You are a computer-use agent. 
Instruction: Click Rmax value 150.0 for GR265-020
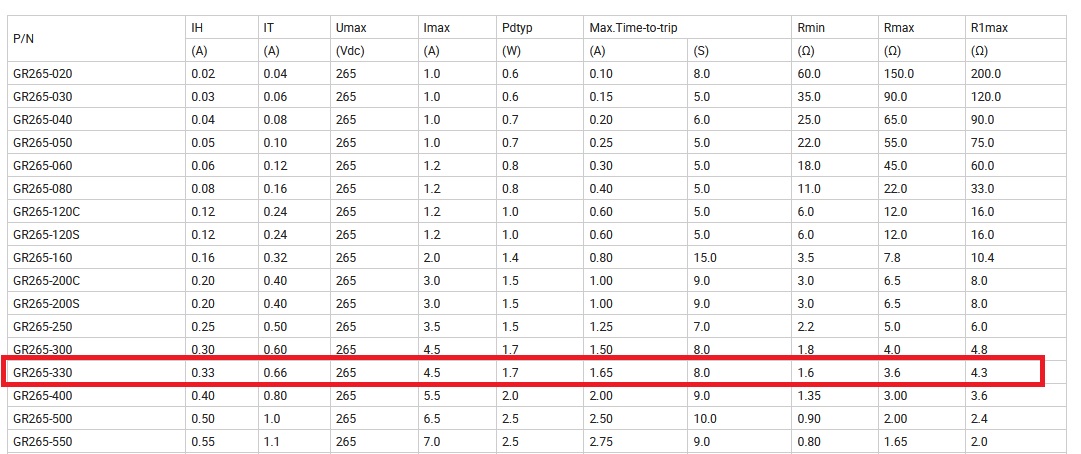(899, 74)
